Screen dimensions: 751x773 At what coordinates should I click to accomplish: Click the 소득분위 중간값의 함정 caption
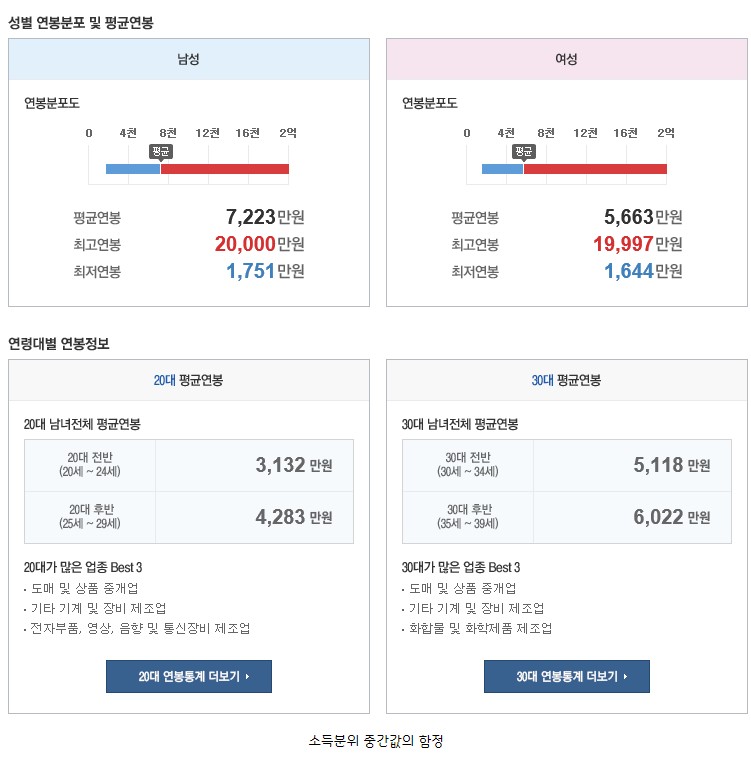(x=376, y=740)
